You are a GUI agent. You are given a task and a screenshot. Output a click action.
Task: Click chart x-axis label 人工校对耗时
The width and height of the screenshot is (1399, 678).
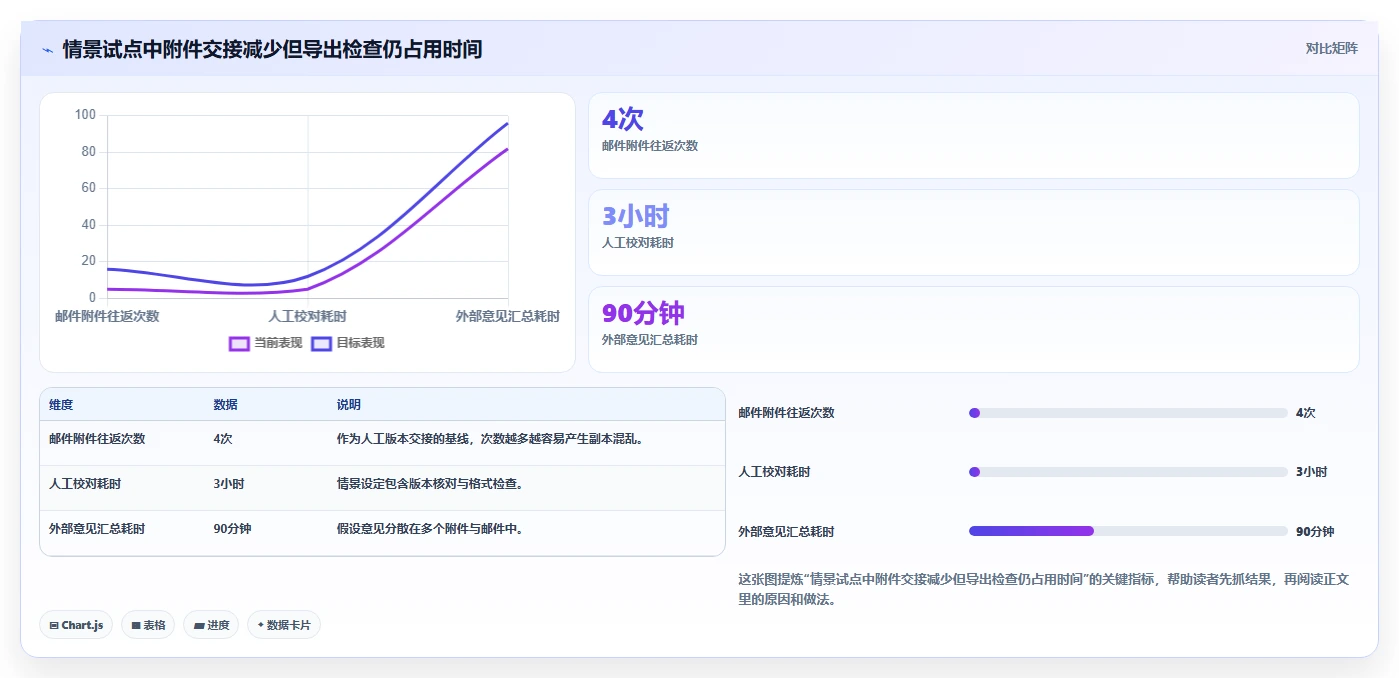(x=308, y=316)
